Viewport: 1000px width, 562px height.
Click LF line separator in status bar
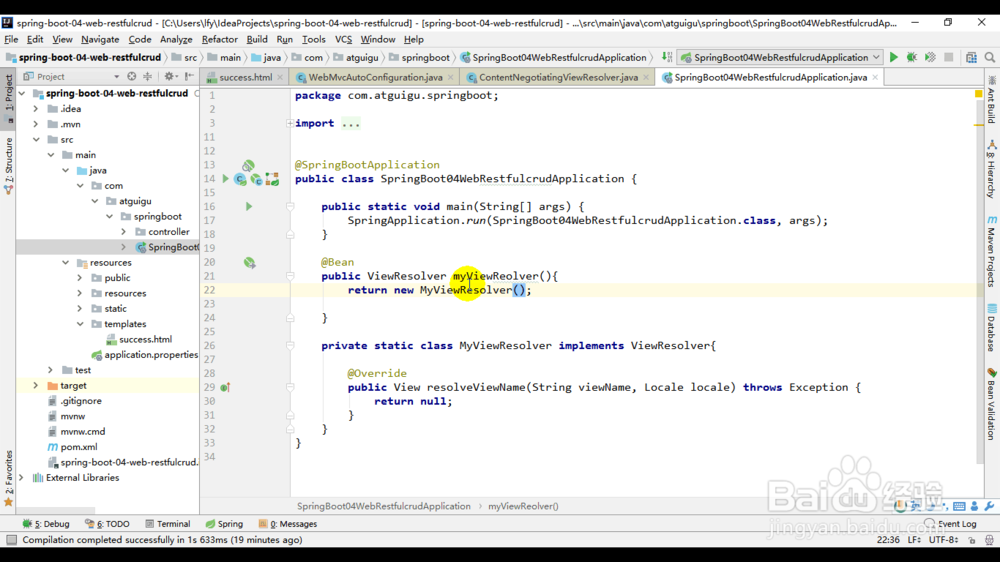tap(915, 540)
